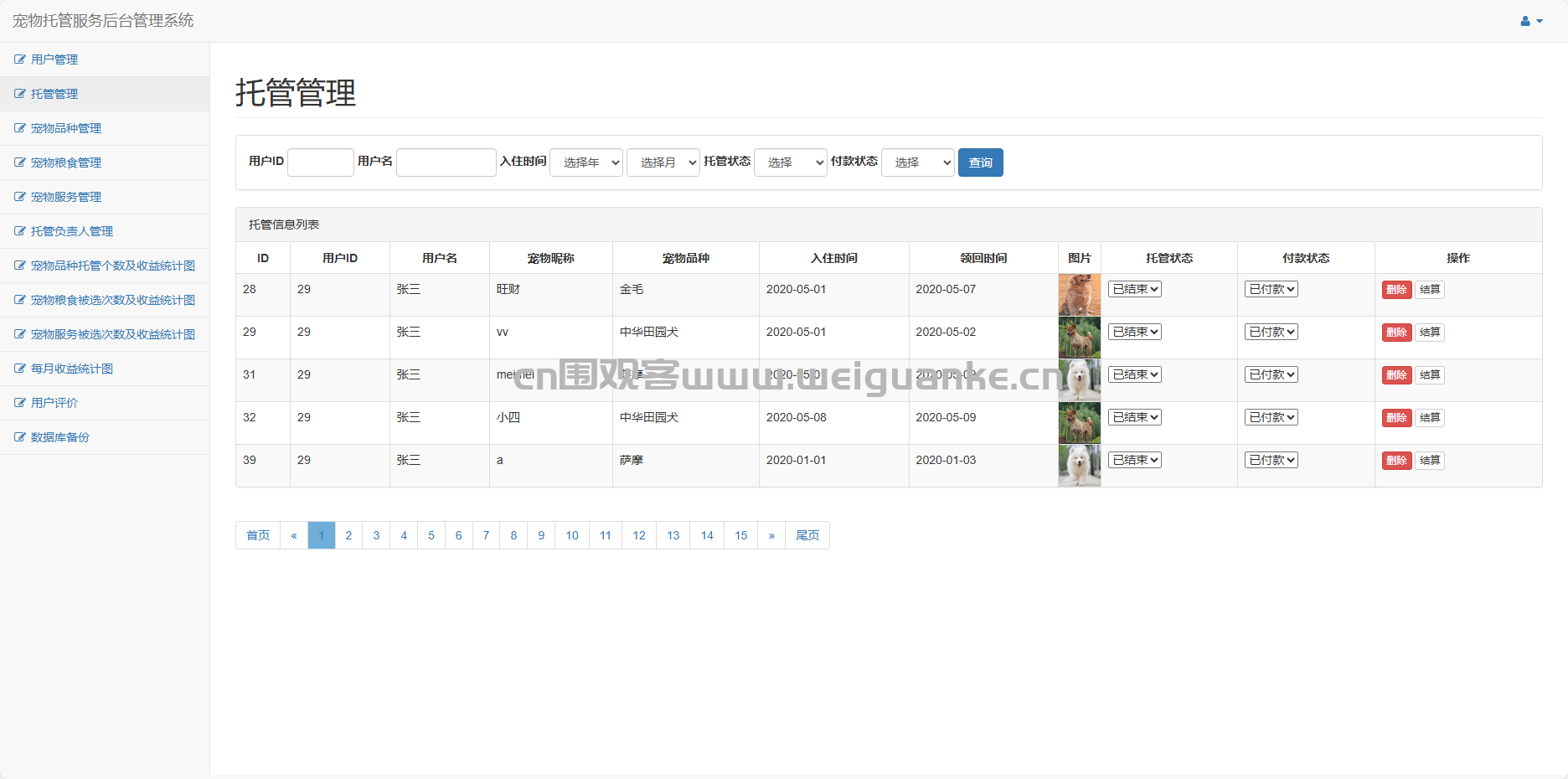Click the edit icon beside 用户评价

(19, 403)
